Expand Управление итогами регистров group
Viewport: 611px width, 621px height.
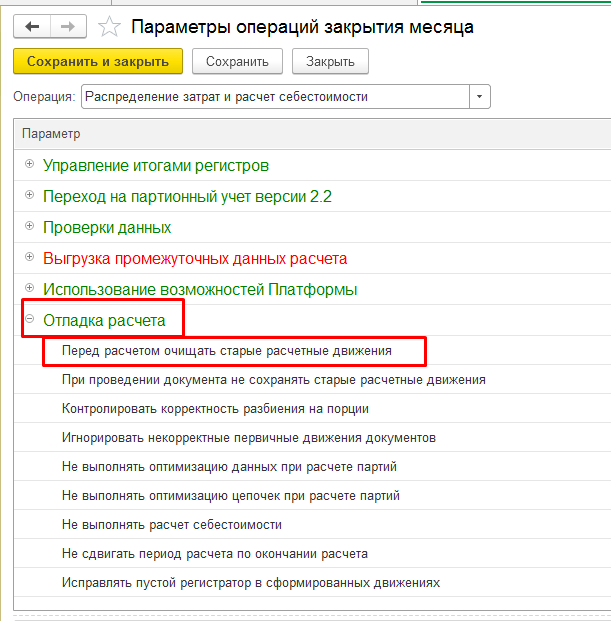[29, 164]
